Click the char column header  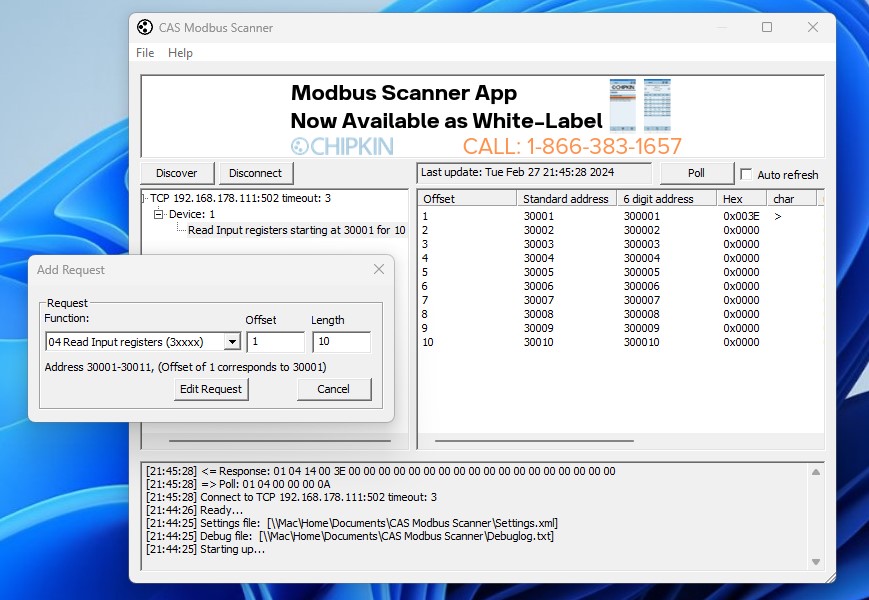point(791,199)
